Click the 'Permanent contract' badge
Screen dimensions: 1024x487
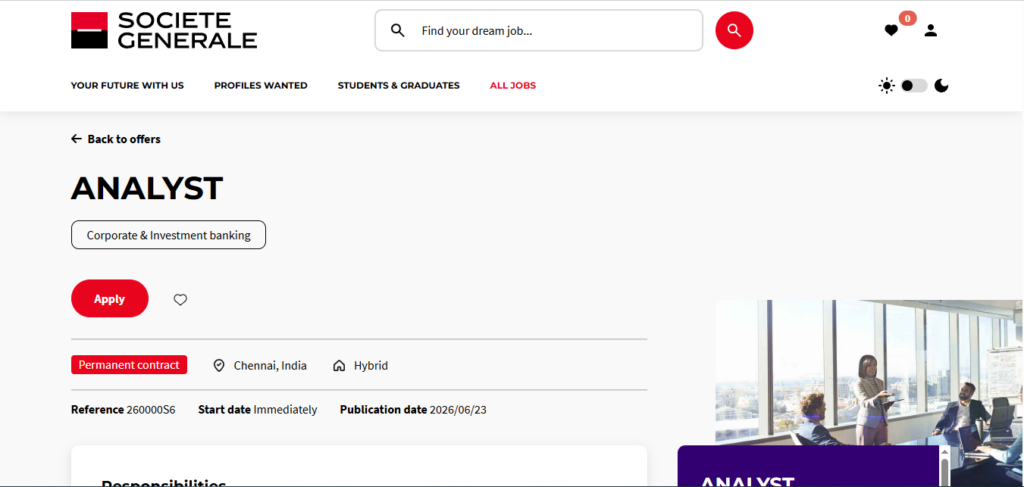tap(129, 365)
